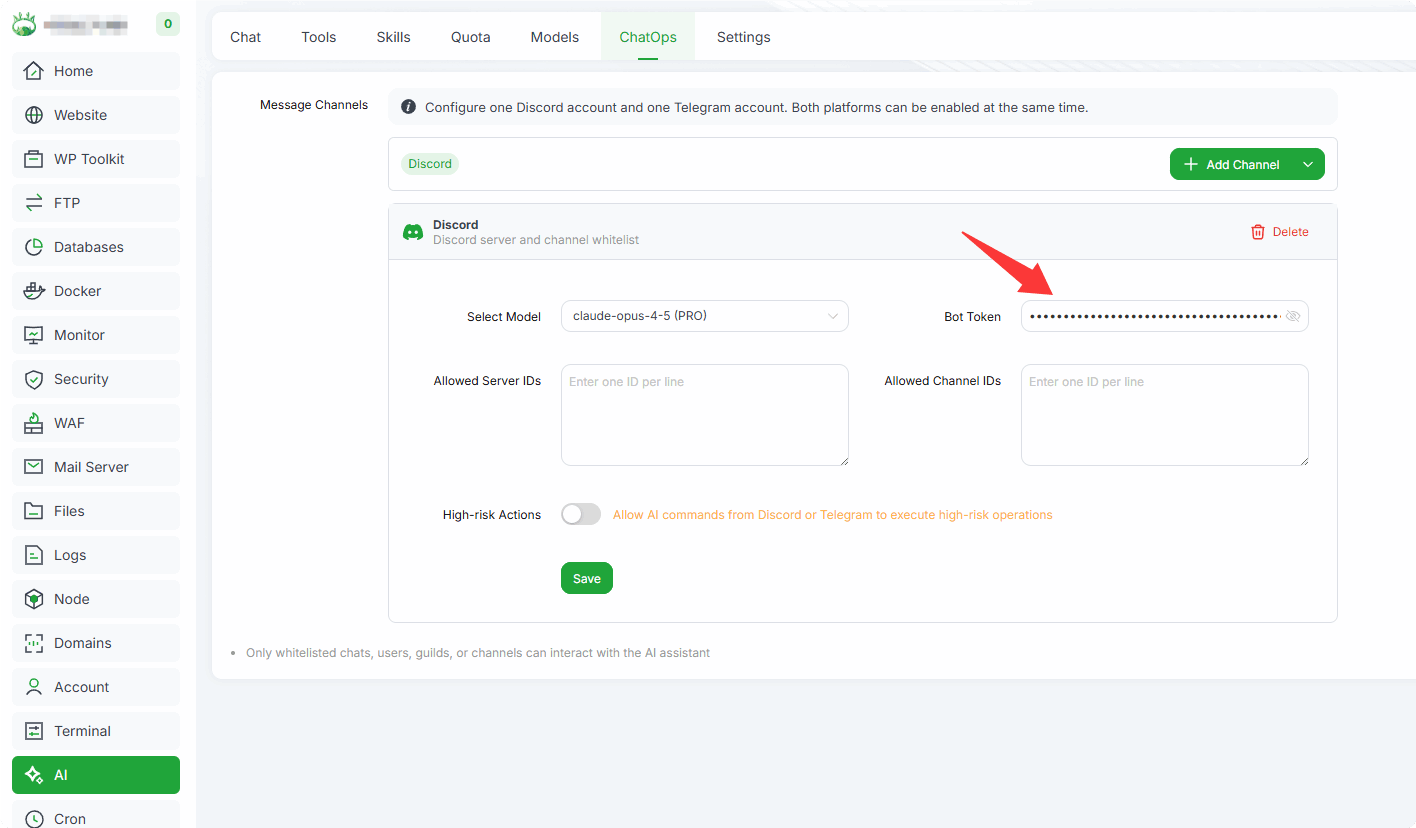Image resolution: width=1416 pixels, height=828 pixels.
Task: Open Website in the sidebar
Action: [x=96, y=115]
